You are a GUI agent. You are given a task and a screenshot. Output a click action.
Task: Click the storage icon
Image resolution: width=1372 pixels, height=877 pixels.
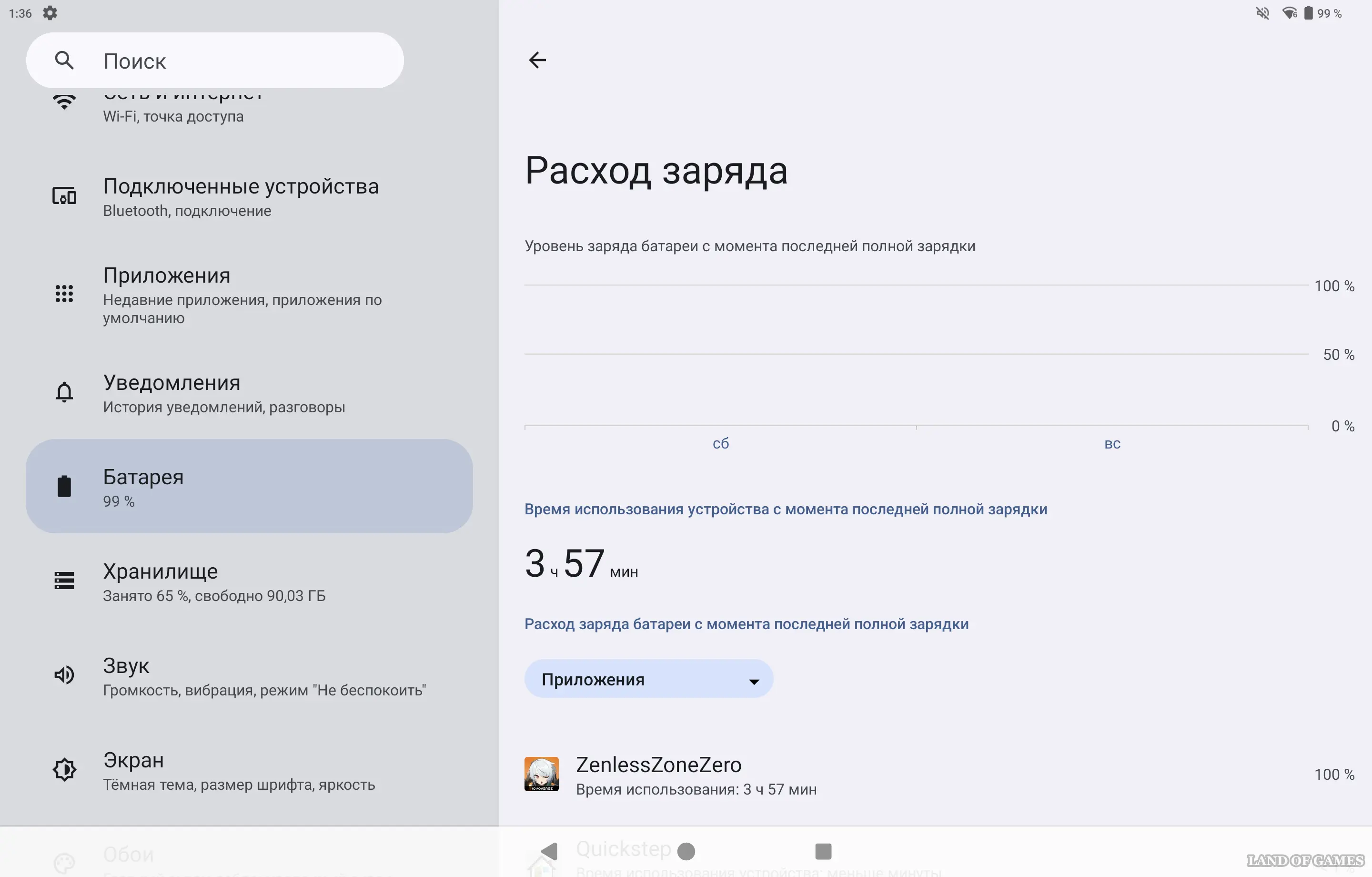tap(64, 581)
